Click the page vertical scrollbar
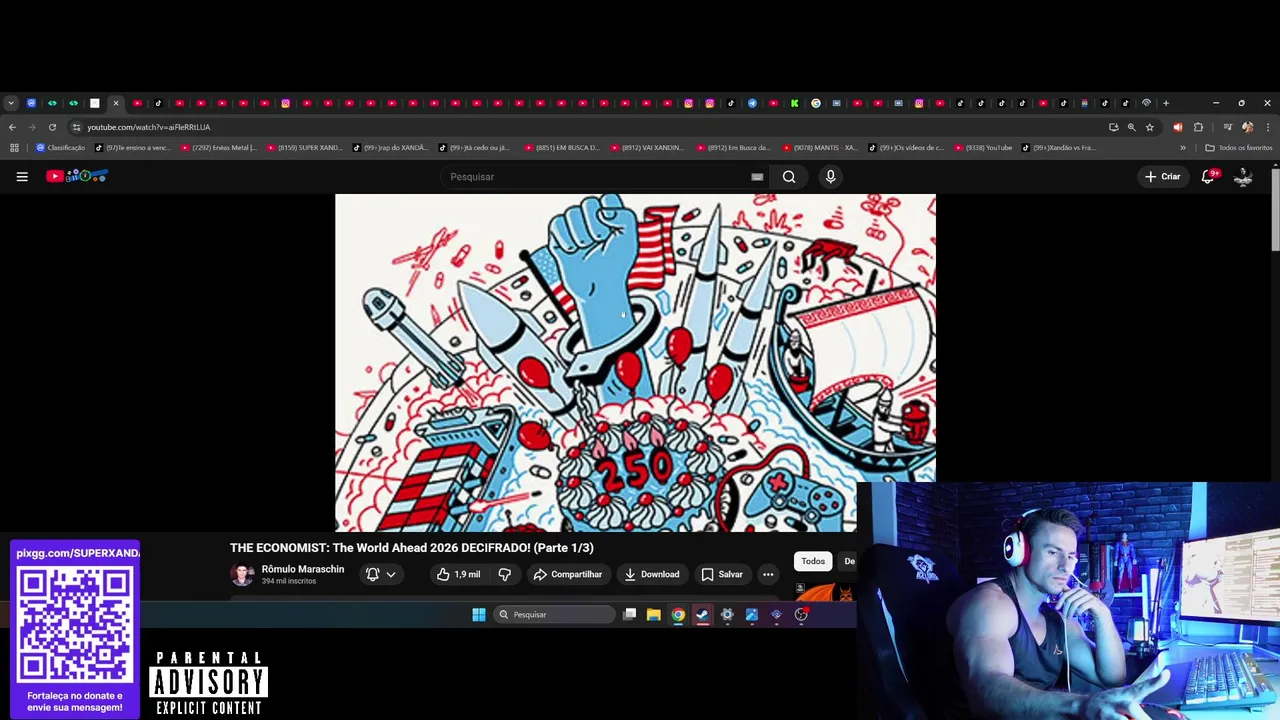 click(1275, 210)
